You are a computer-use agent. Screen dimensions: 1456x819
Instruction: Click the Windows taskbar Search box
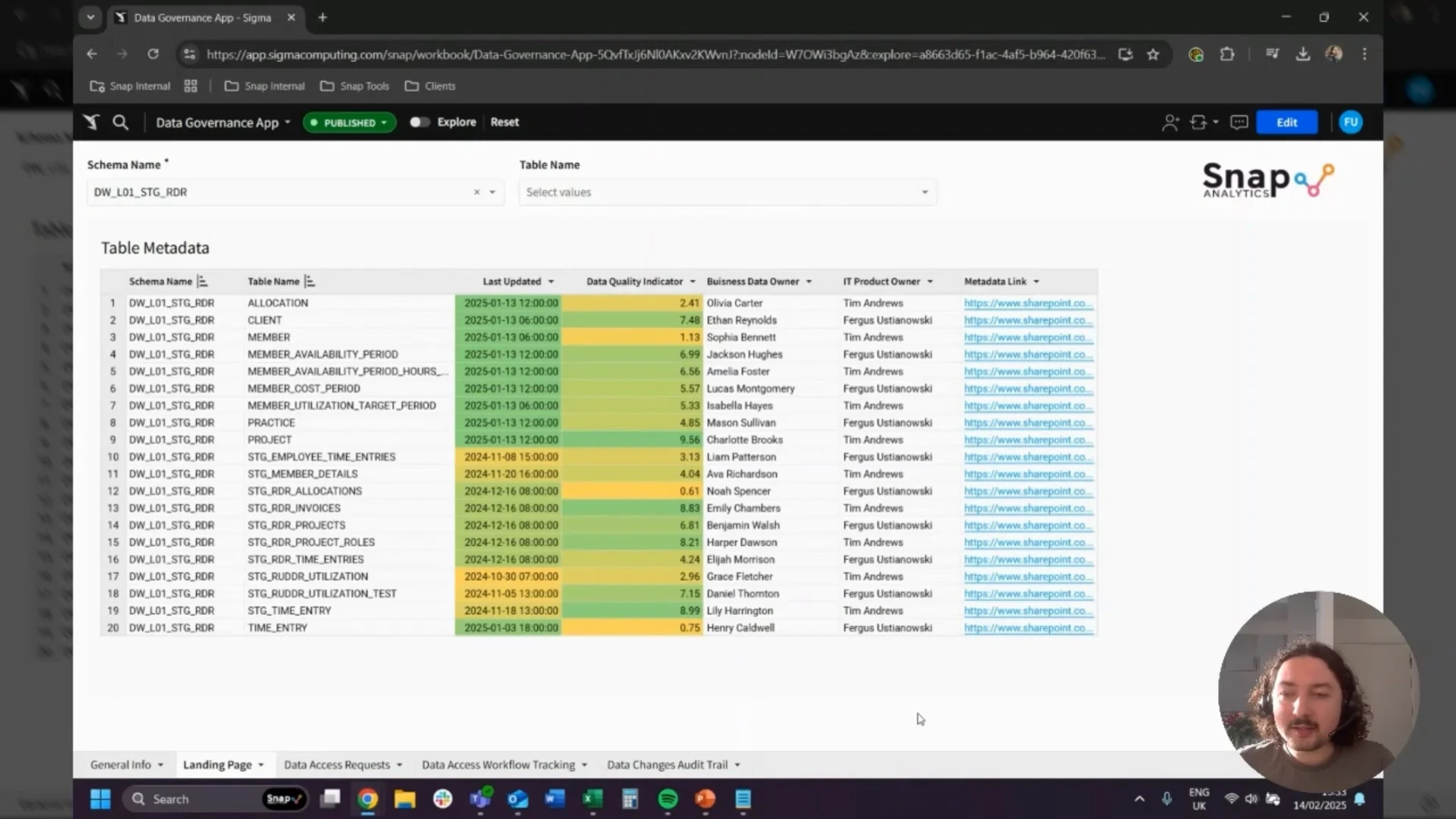point(215,799)
